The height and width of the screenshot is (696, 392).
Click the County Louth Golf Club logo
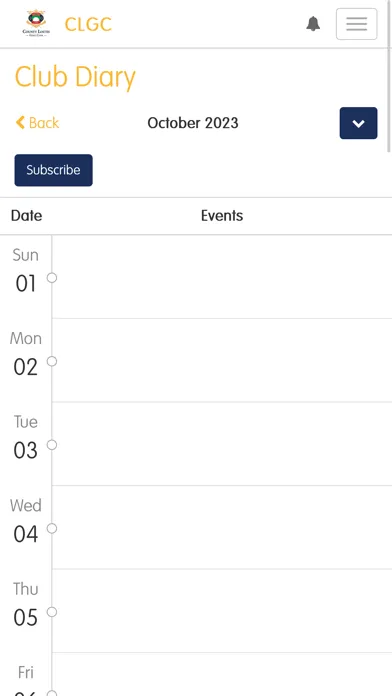pos(36,24)
